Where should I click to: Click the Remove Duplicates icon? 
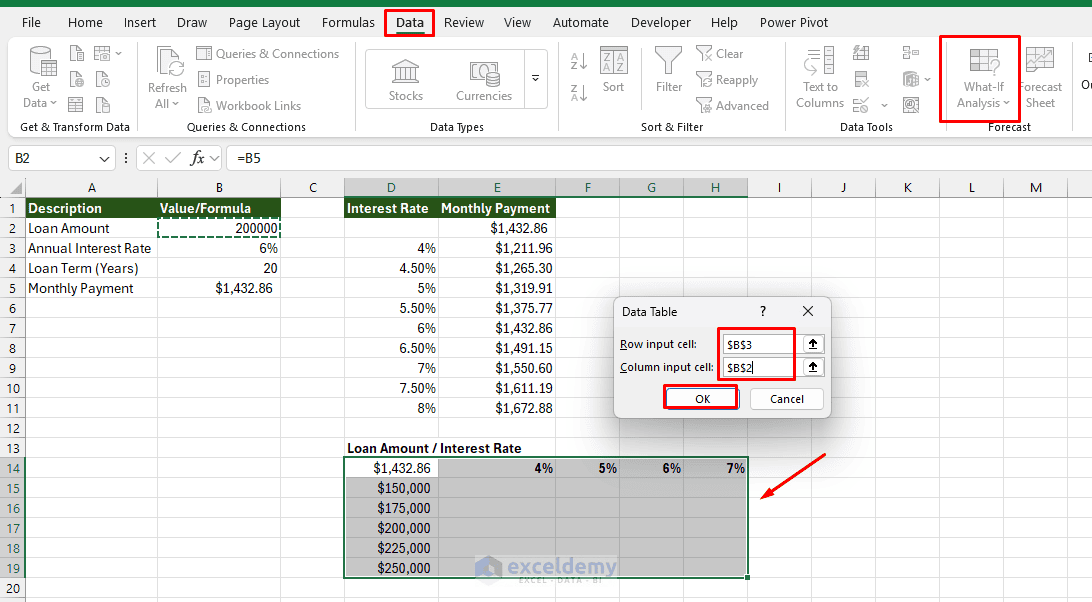point(861,79)
